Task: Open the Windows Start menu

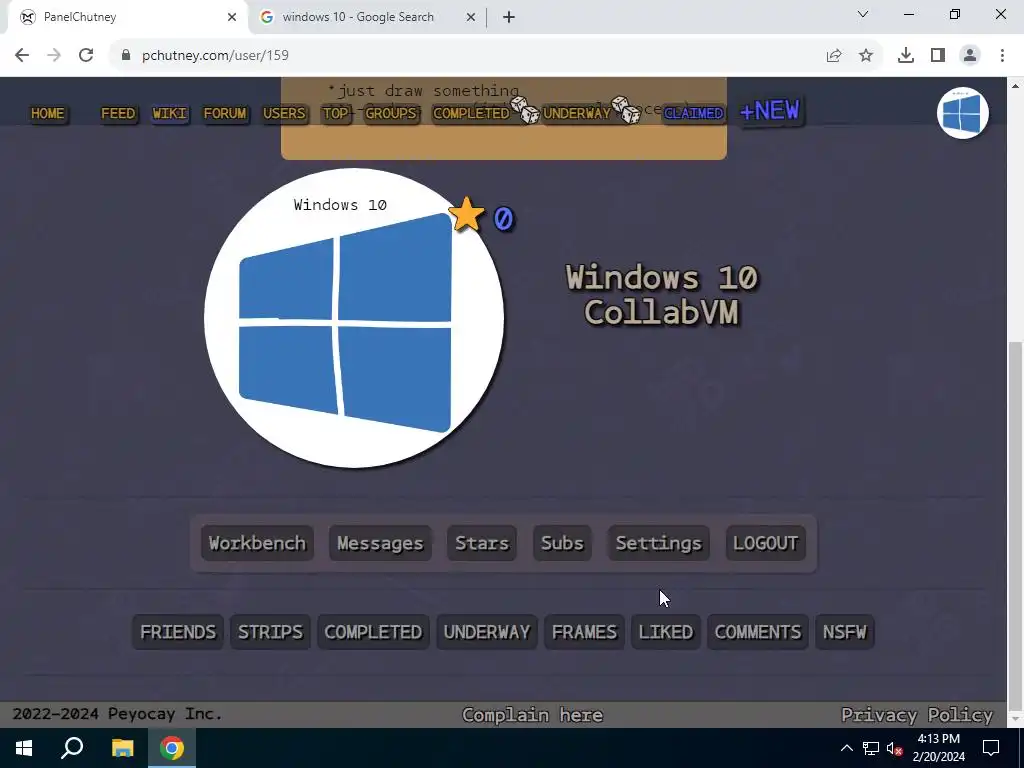Action: (24, 748)
